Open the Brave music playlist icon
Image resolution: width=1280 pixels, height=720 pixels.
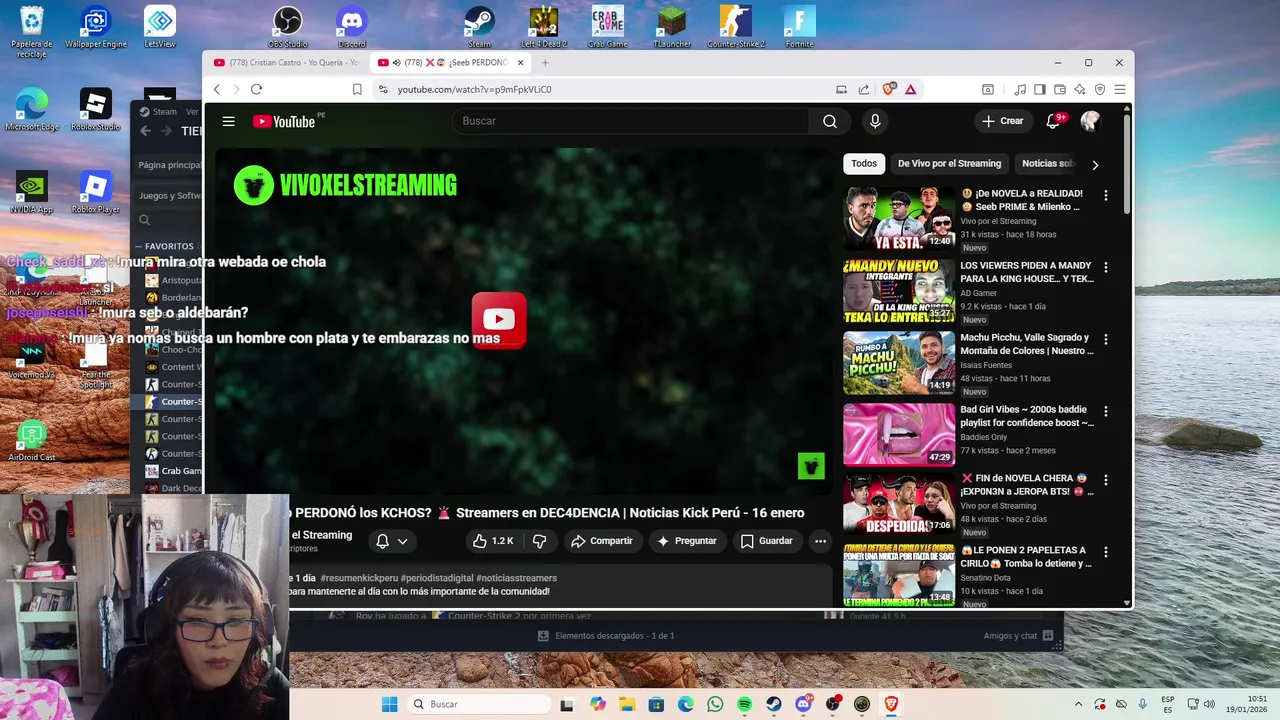[1020, 89]
